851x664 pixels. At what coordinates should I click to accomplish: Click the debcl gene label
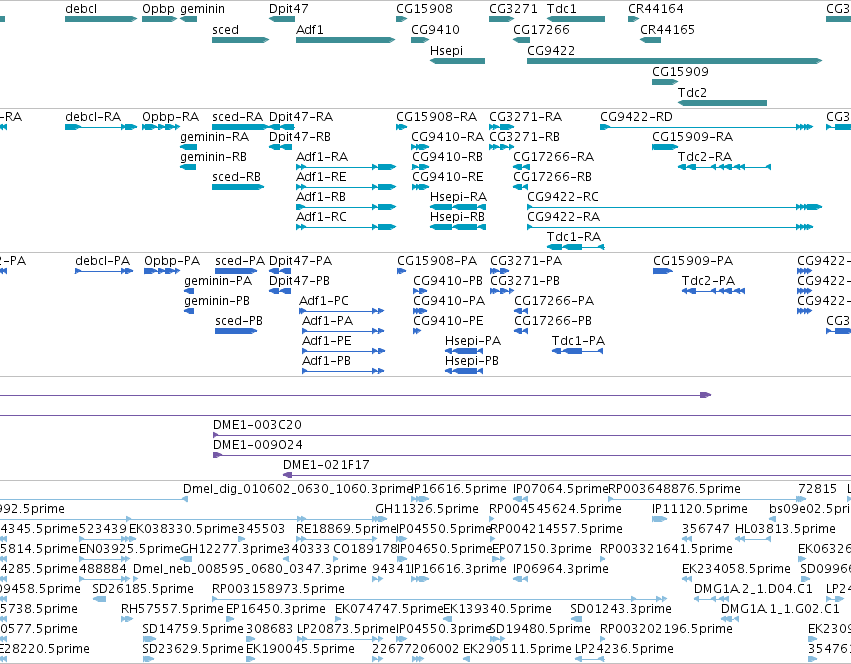tap(81, 9)
